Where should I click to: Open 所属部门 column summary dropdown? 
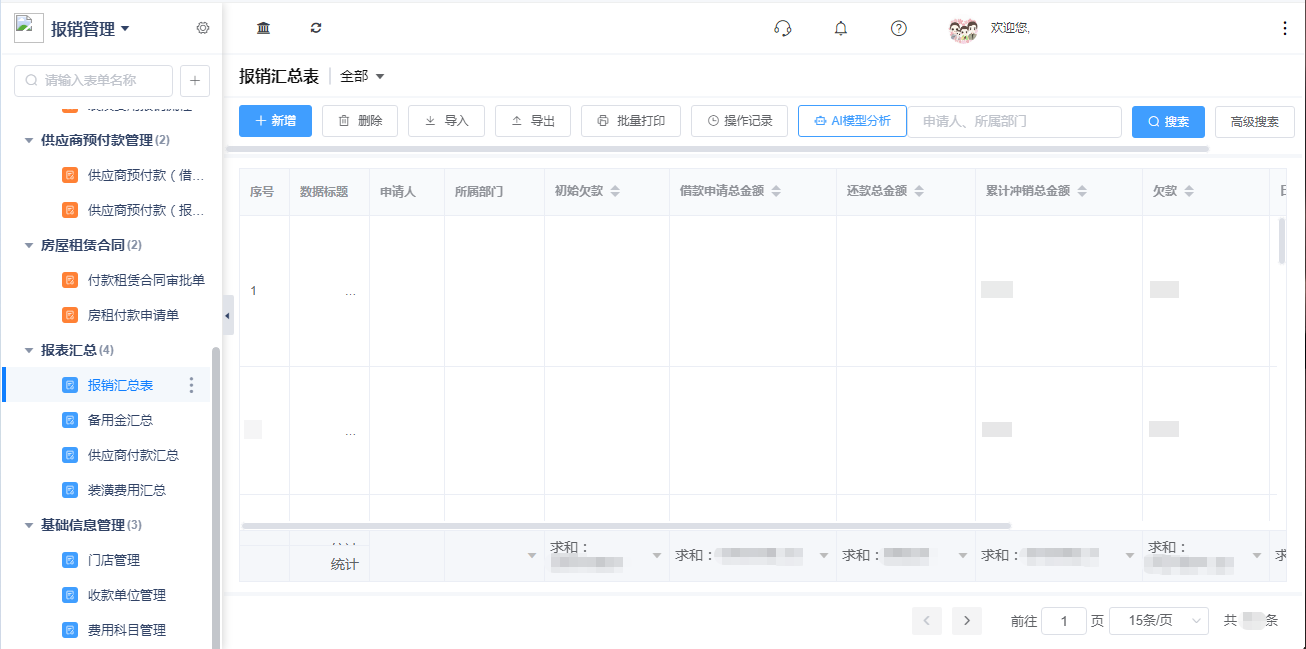532,555
